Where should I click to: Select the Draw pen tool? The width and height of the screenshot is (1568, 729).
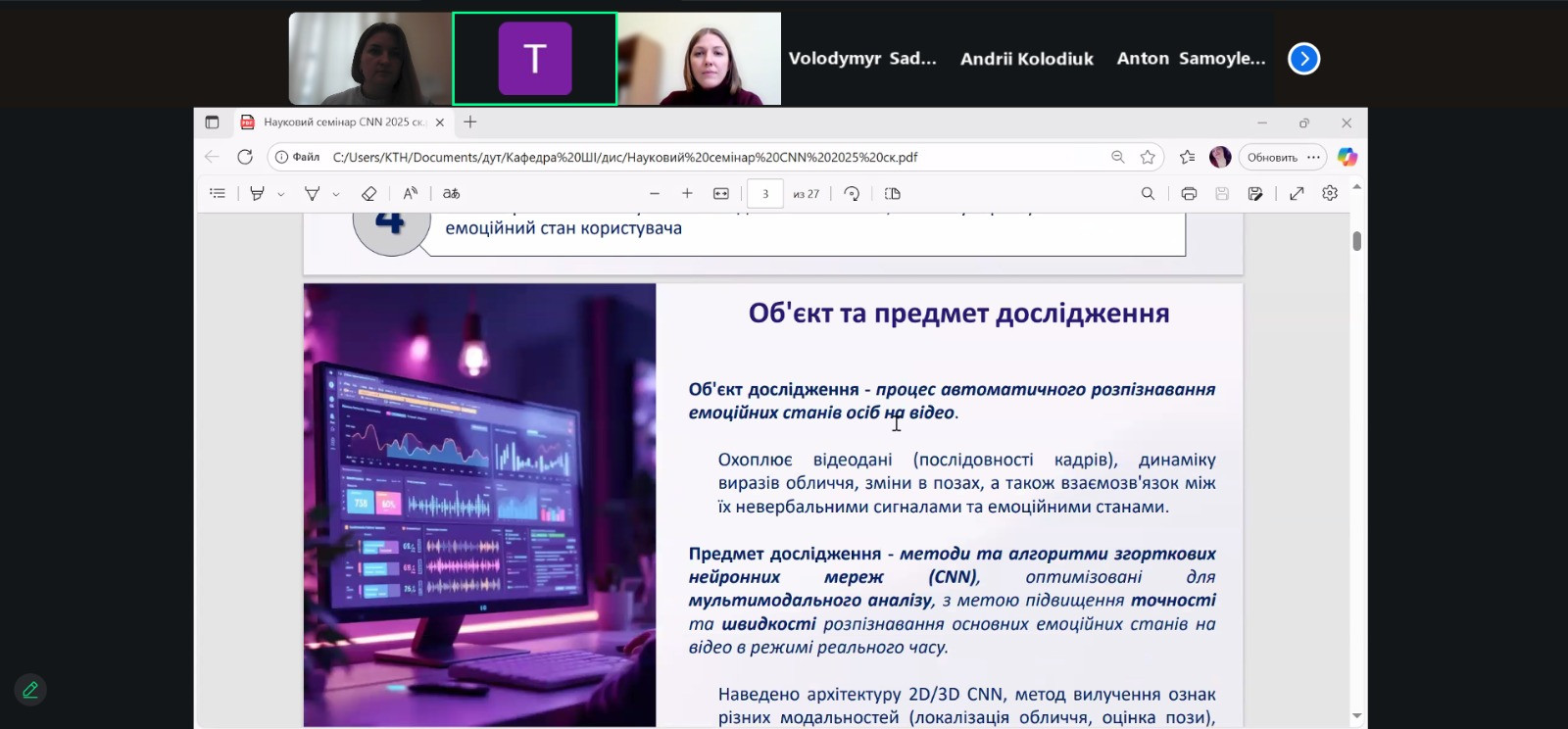coord(313,194)
